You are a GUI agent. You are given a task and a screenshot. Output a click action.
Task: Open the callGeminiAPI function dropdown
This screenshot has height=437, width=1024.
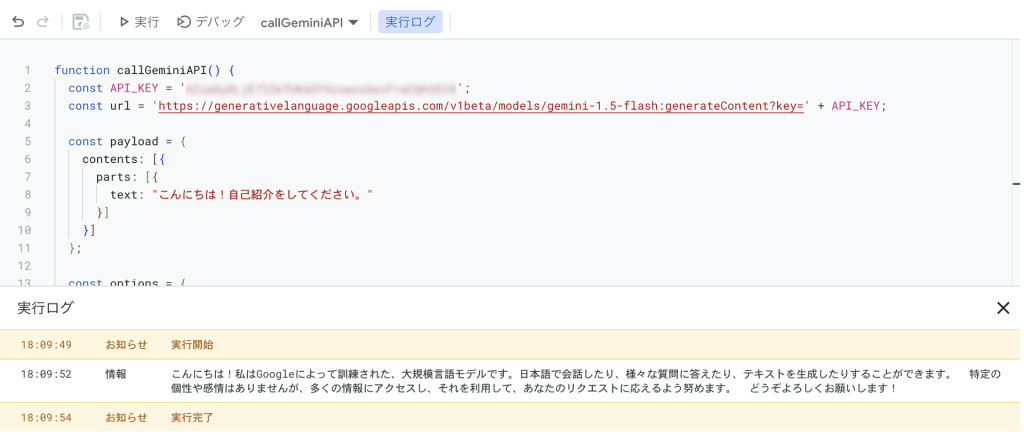pos(309,22)
